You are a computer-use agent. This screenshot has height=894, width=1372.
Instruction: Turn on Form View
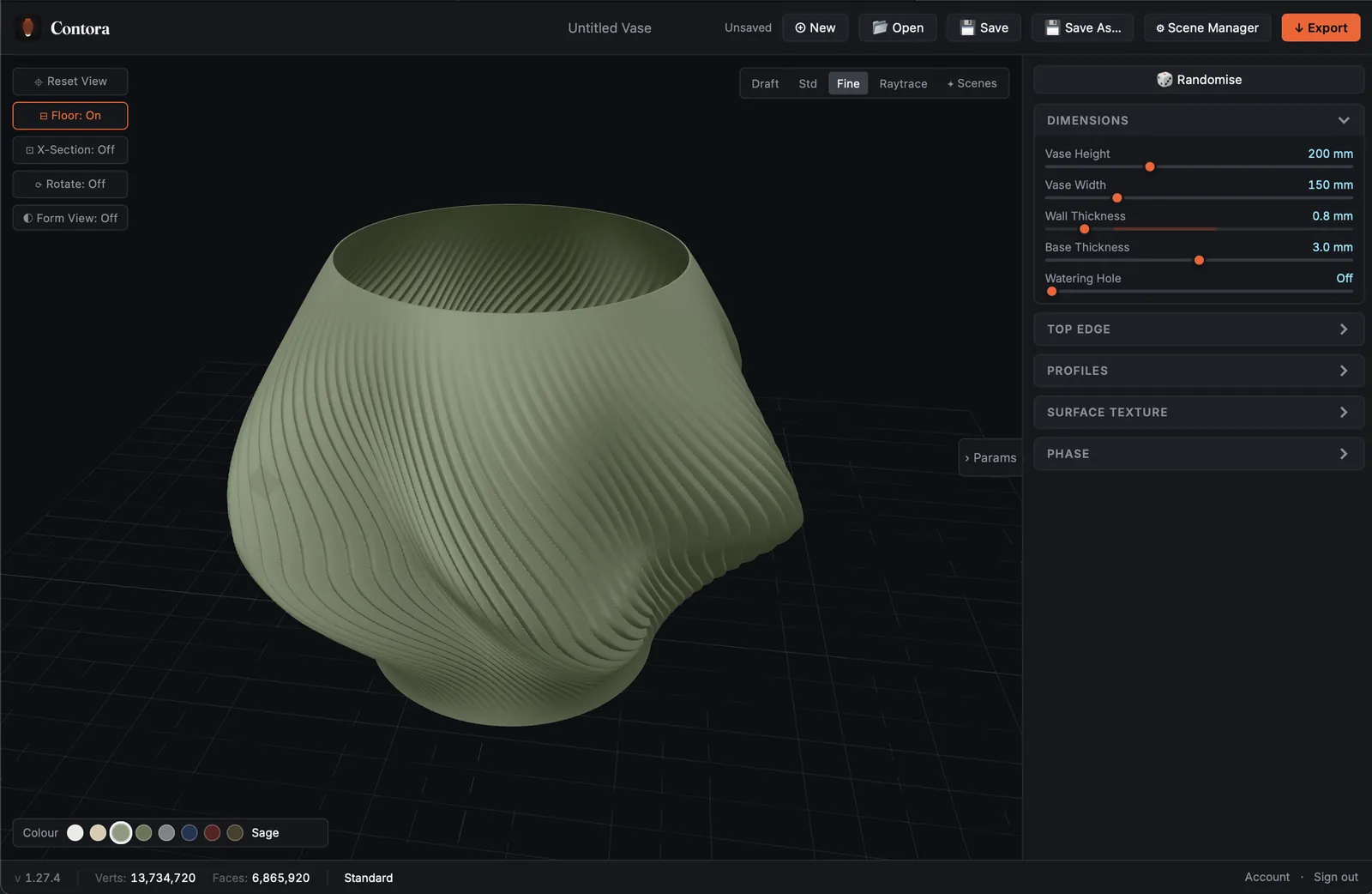click(70, 218)
